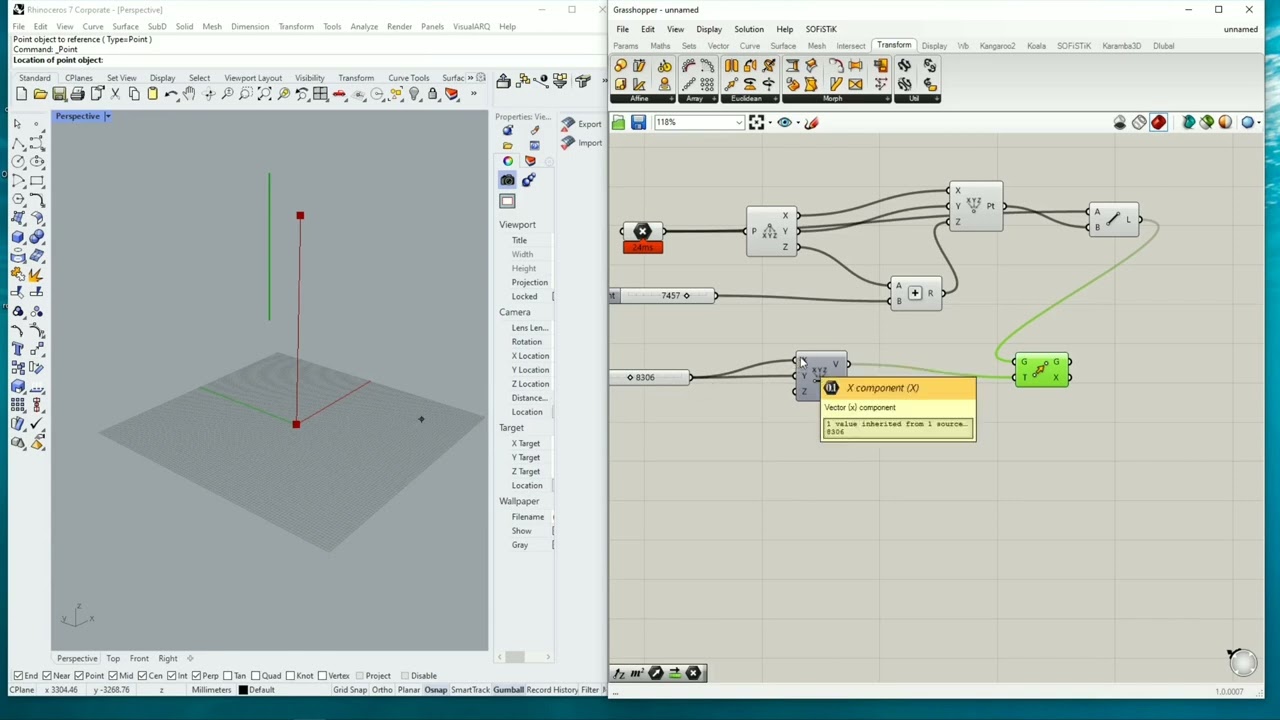The height and width of the screenshot is (720, 1280).
Task: Click the Grasshopper save disk icon
Action: click(638, 122)
